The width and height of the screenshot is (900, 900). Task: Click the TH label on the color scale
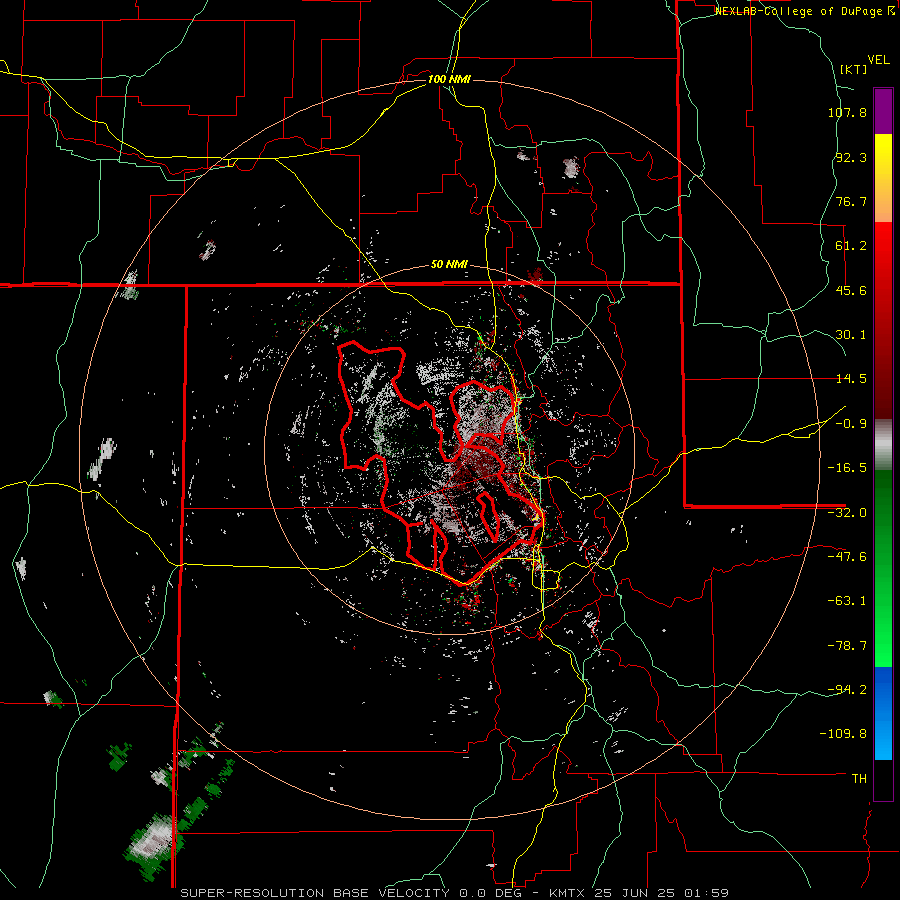coord(859,779)
